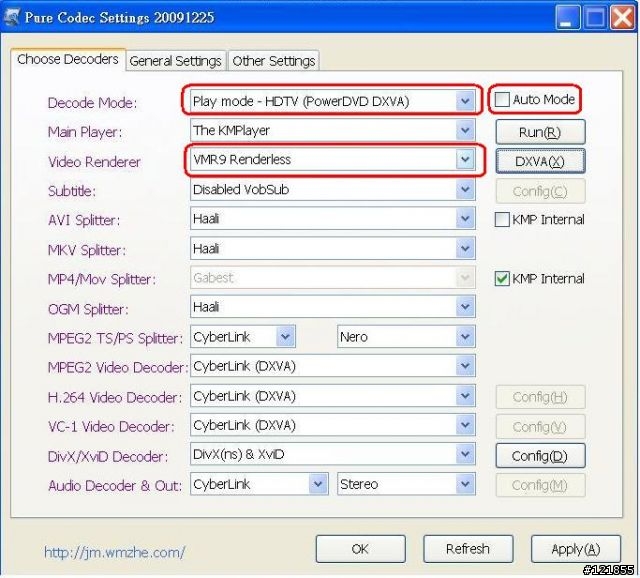The width and height of the screenshot is (640, 578).
Task: Enable the Auto Mode checkbox
Action: [502, 99]
